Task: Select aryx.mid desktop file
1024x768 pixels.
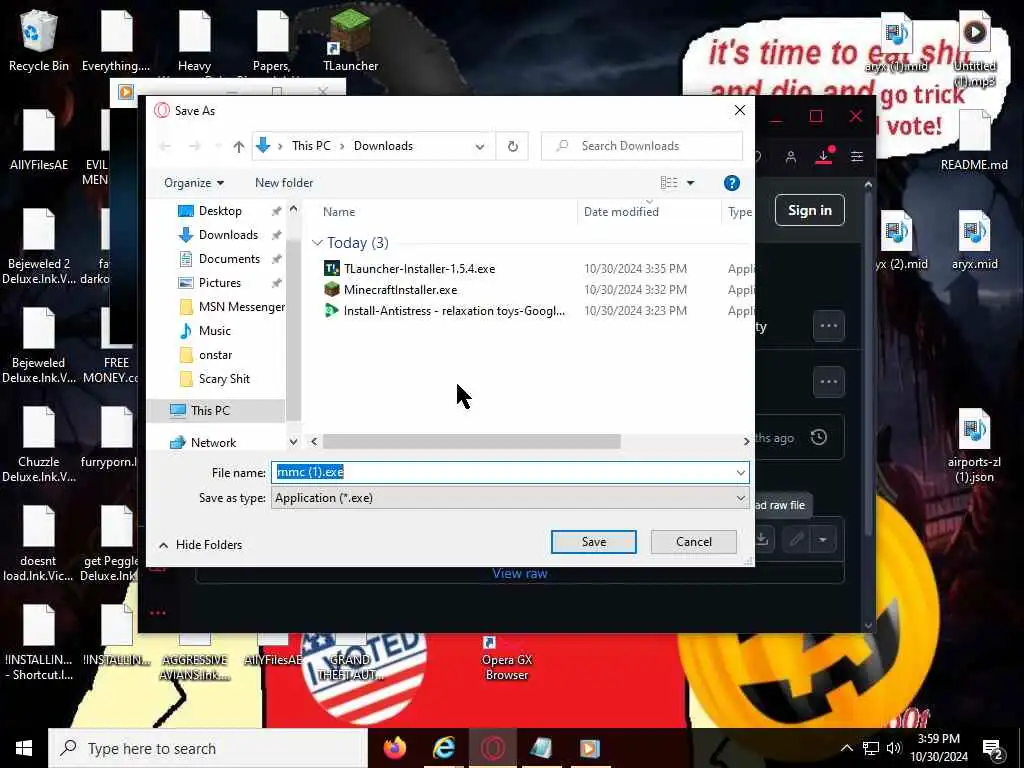Action: [974, 240]
